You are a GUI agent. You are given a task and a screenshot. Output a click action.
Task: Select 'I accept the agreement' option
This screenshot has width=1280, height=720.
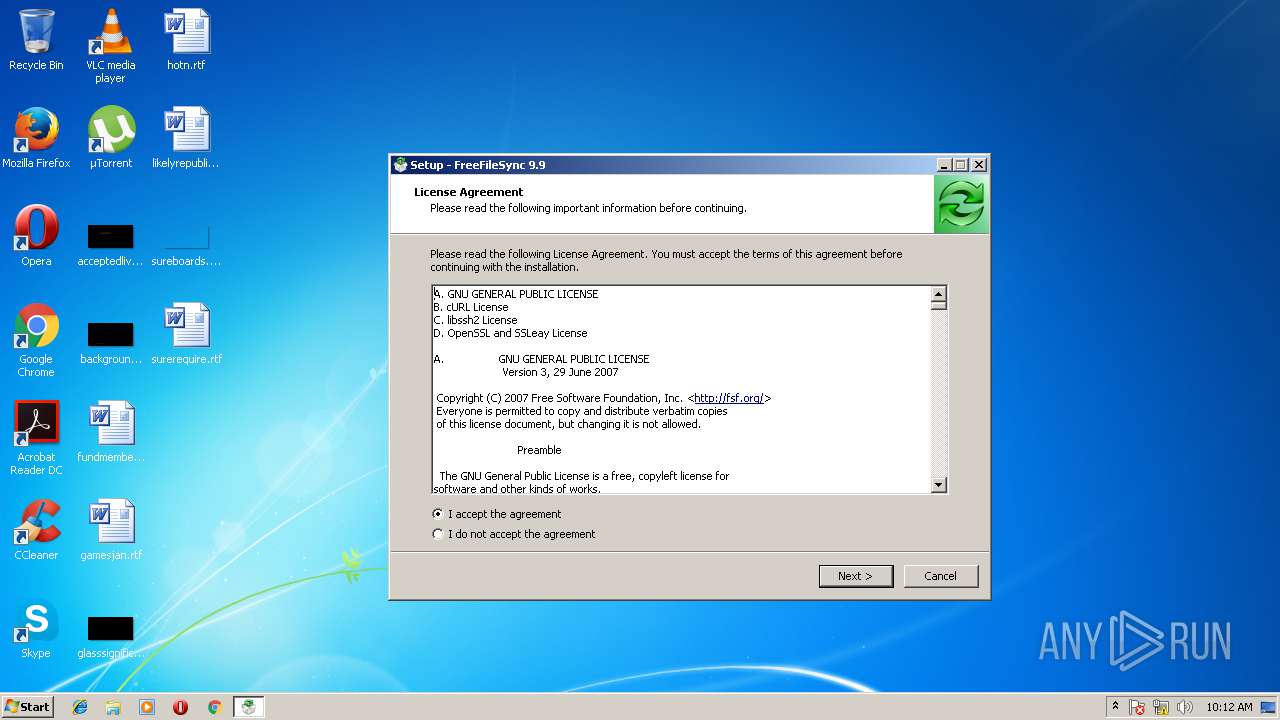[x=497, y=514]
